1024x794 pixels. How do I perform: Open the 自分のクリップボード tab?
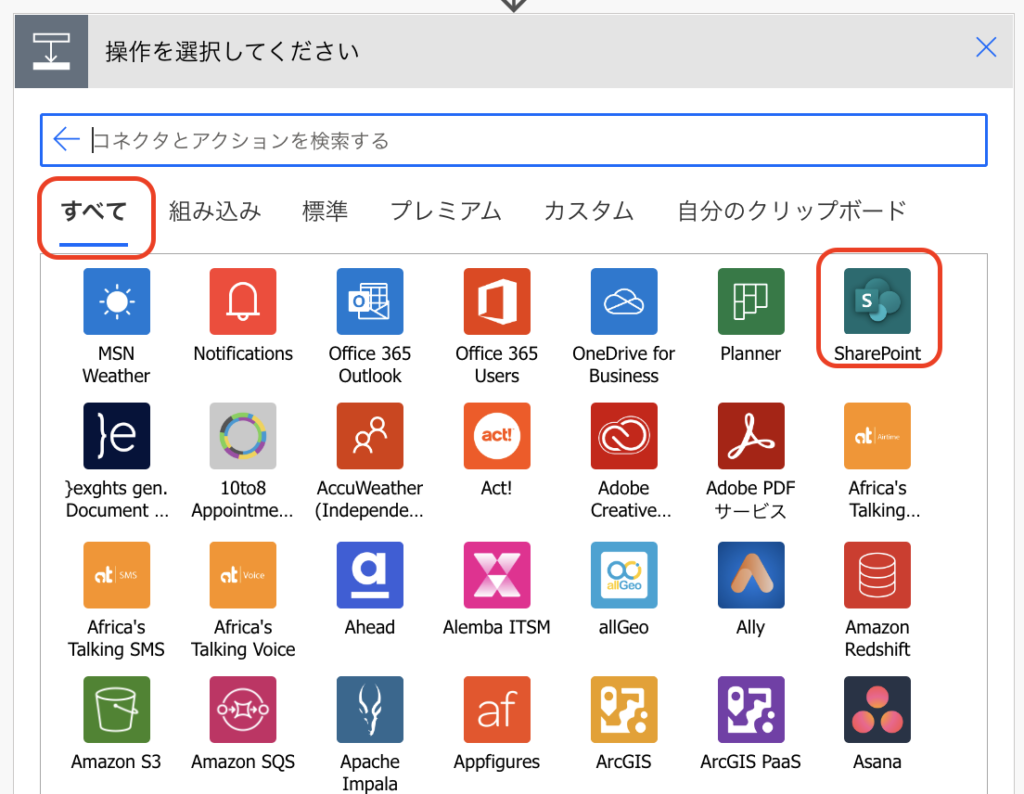point(792,212)
